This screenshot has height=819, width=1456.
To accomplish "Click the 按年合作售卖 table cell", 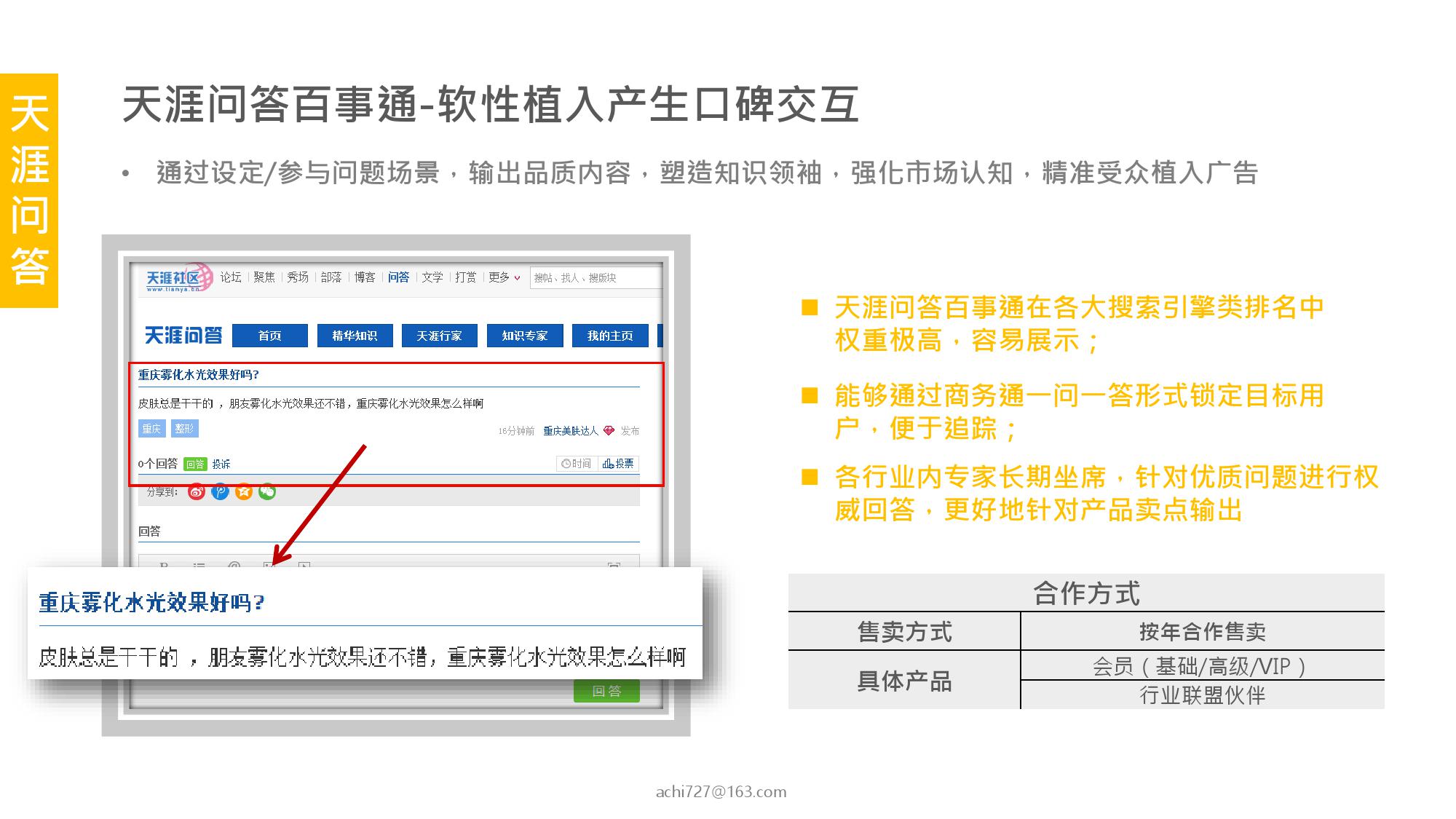I will [1203, 631].
